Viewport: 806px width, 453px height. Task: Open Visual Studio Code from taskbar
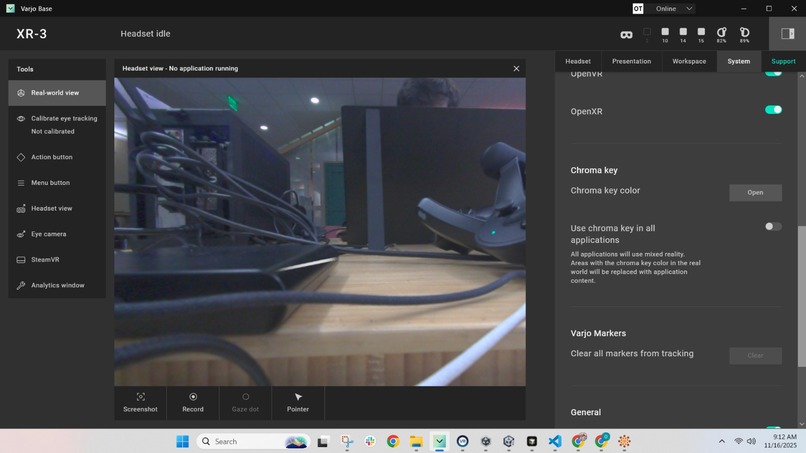[x=555, y=441]
